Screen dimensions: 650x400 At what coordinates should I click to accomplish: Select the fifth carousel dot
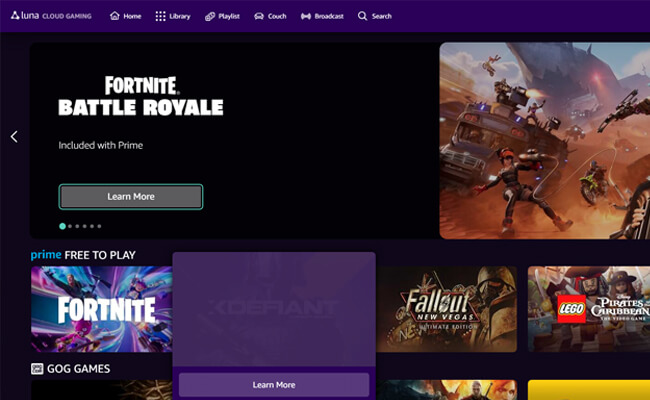pos(92,226)
